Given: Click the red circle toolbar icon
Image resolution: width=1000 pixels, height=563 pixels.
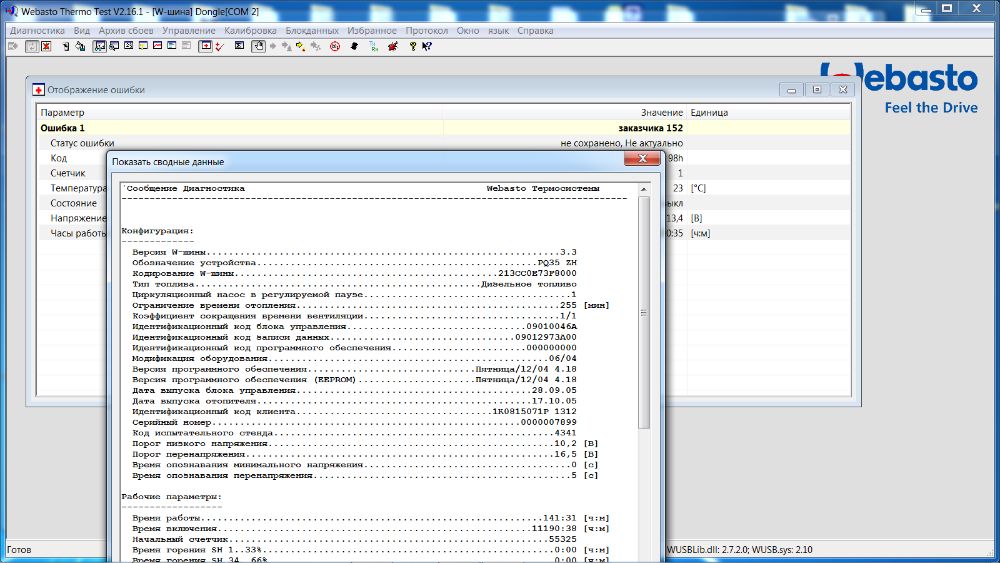Looking at the screenshot, I should point(335,46).
